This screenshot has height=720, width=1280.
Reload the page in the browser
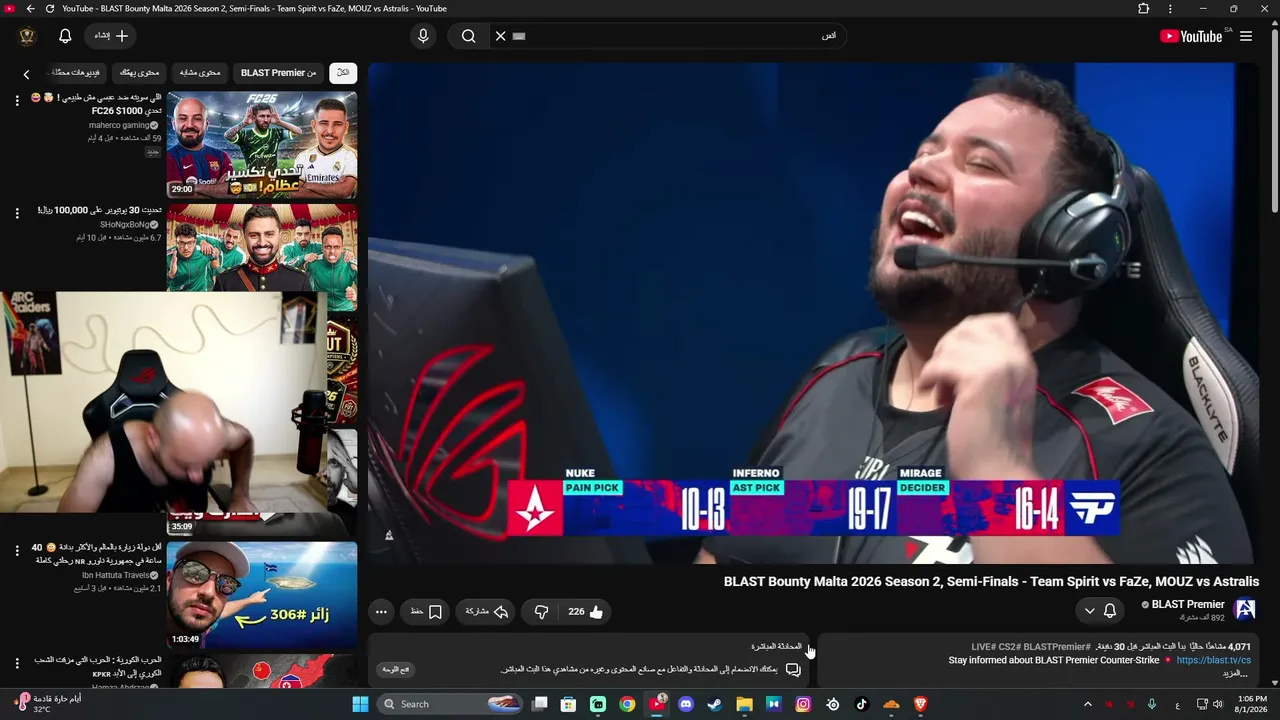50,9
